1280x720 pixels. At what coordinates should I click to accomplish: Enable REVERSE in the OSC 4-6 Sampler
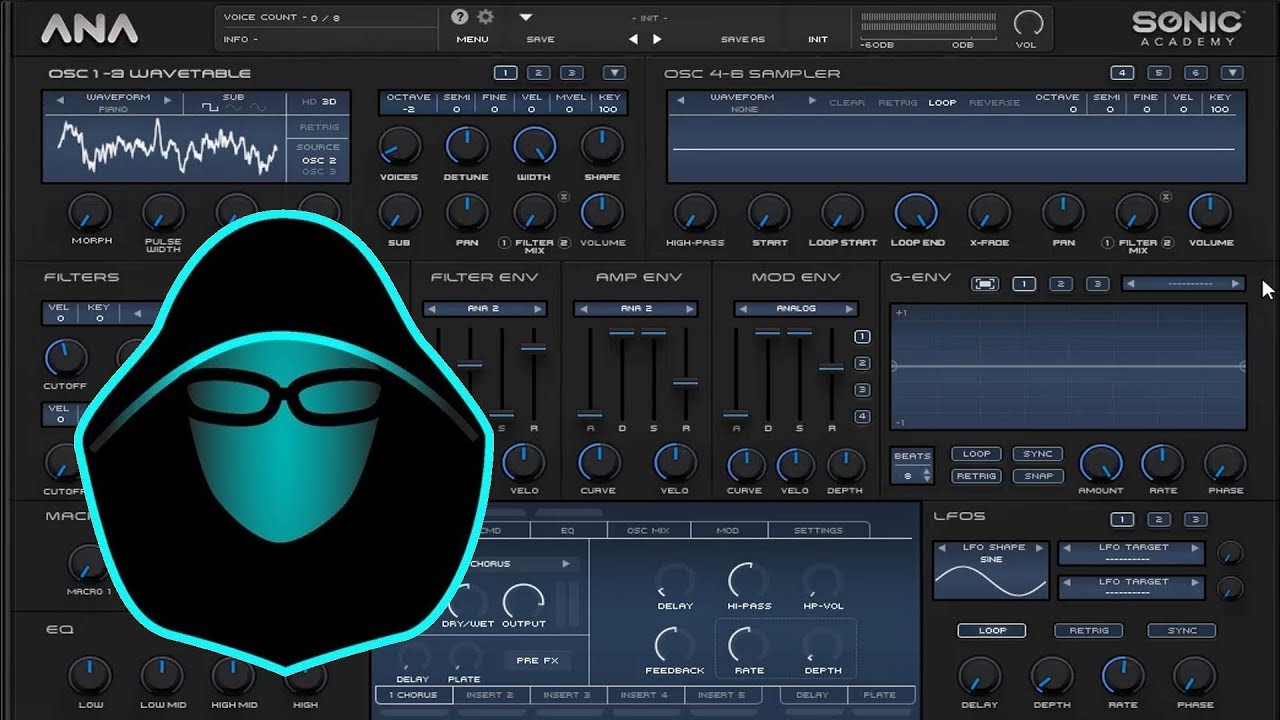coord(994,103)
